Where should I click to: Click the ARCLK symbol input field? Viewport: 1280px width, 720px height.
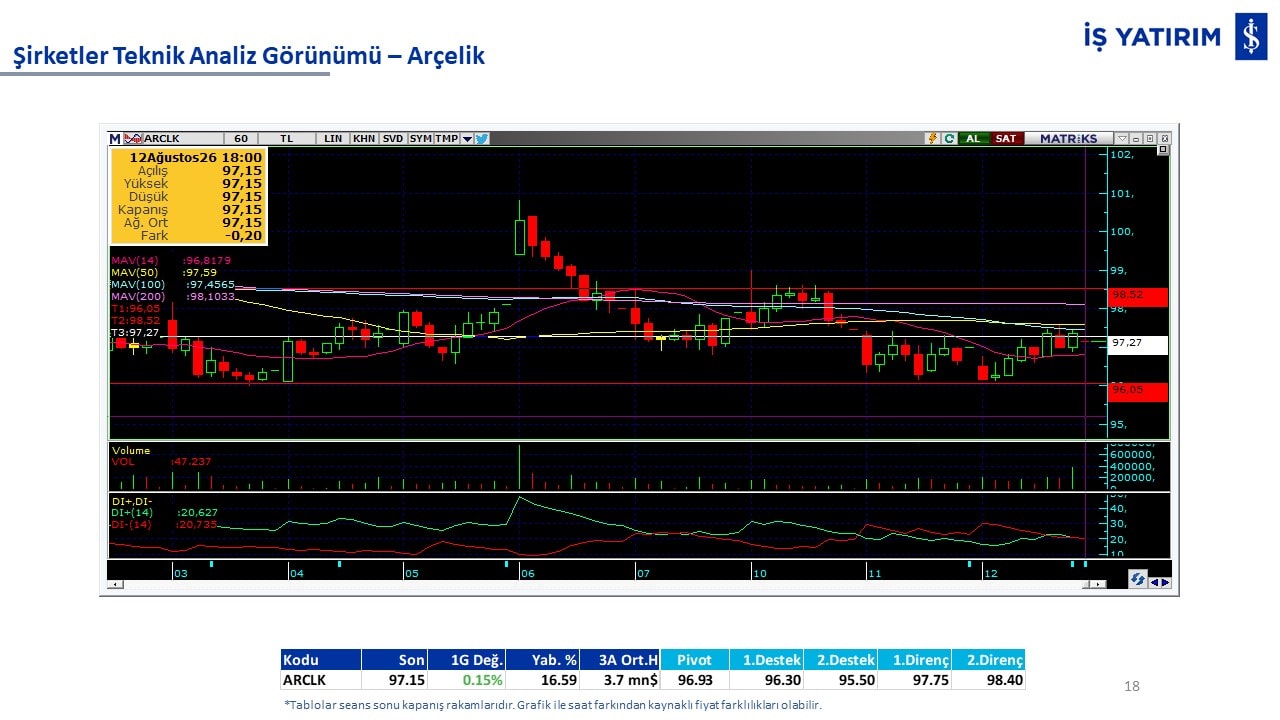pos(182,139)
